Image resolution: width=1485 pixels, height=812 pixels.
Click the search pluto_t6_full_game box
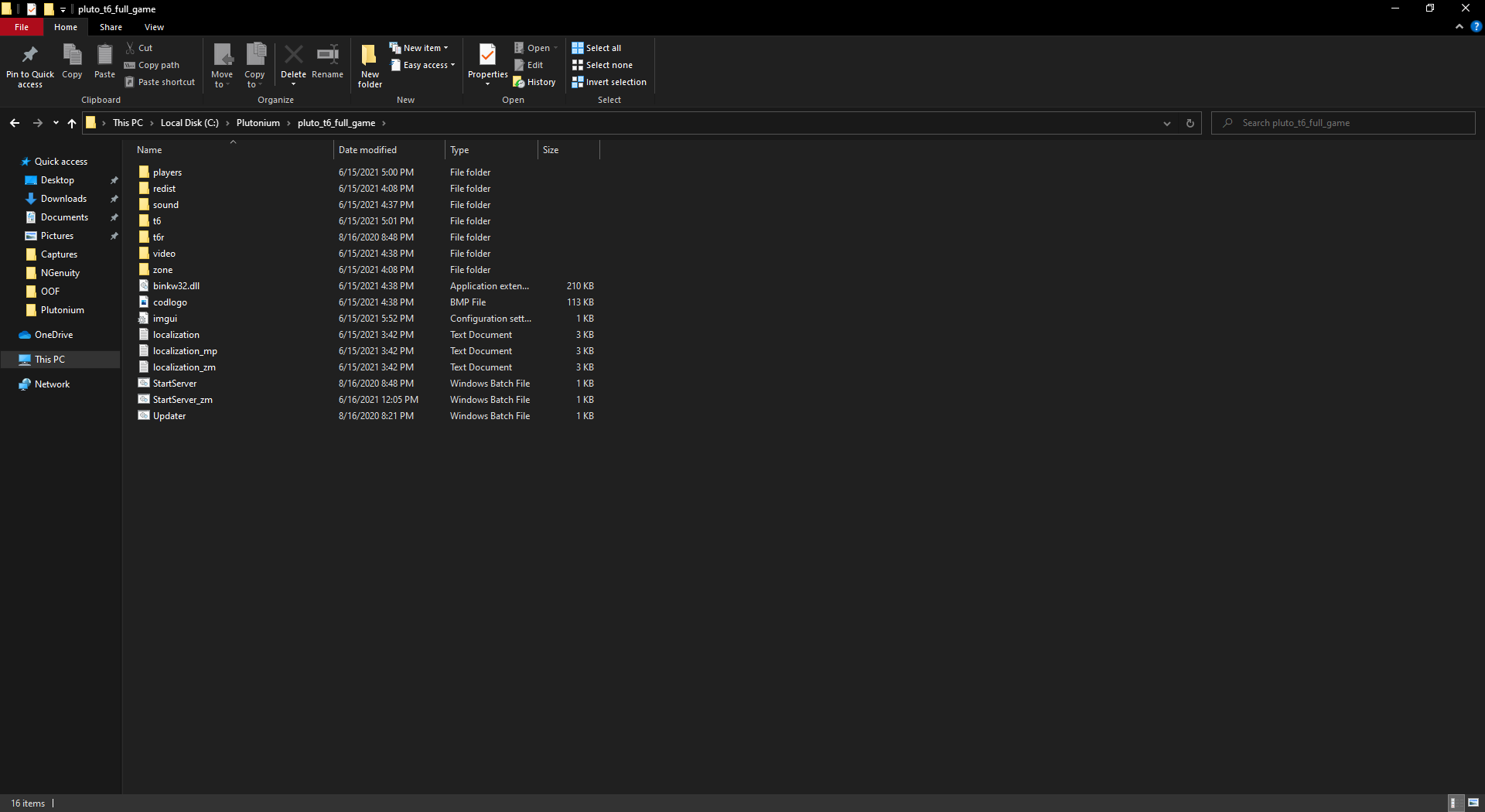click(1343, 123)
